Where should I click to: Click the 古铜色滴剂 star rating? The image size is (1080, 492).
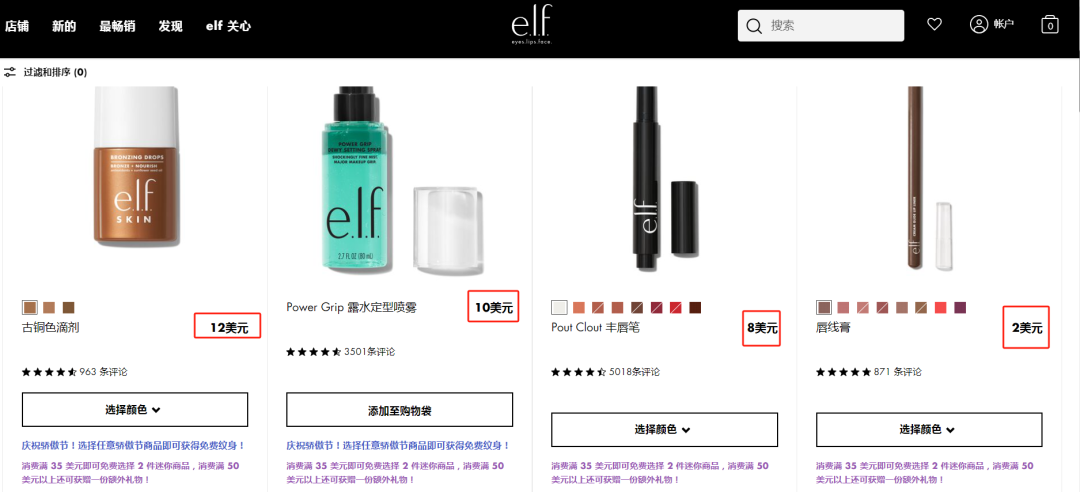tap(49, 372)
